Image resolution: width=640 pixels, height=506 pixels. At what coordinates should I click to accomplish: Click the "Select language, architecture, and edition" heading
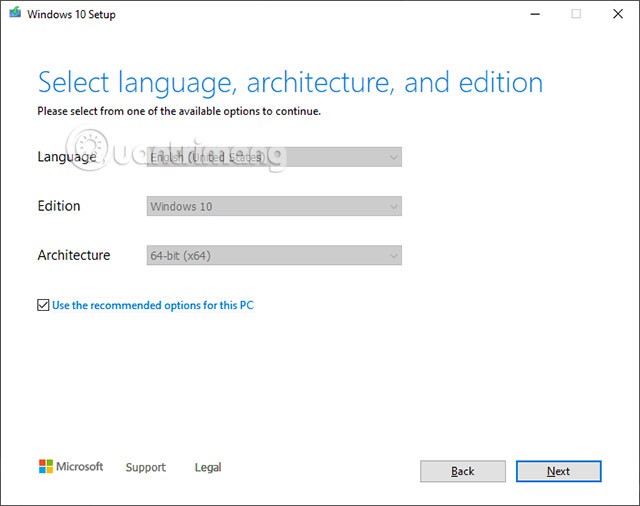[x=290, y=82]
